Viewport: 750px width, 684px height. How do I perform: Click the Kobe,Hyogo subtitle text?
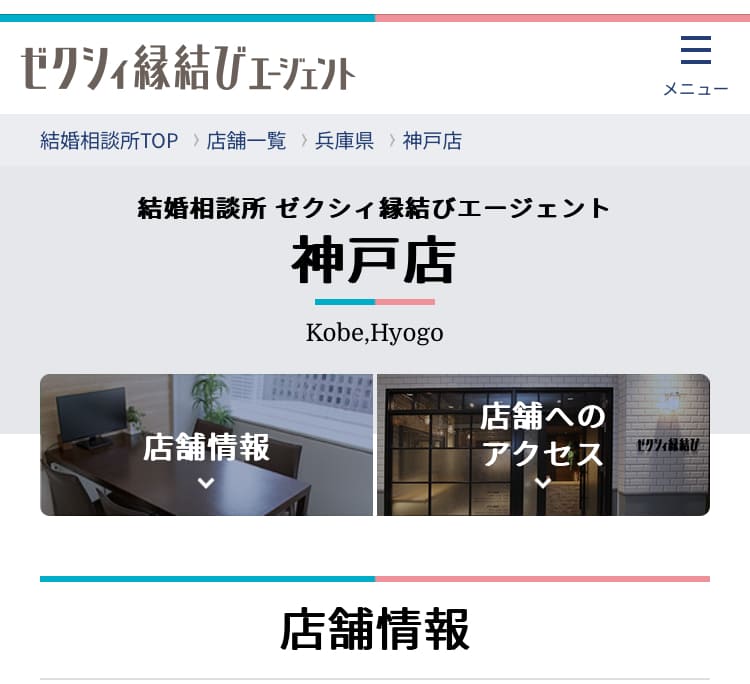[375, 333]
